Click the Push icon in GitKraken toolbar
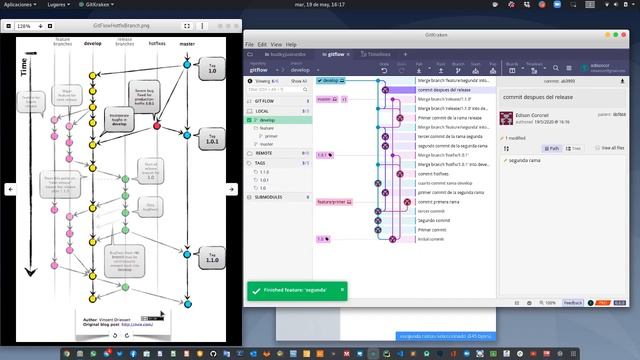The image size is (640, 360). (441, 71)
